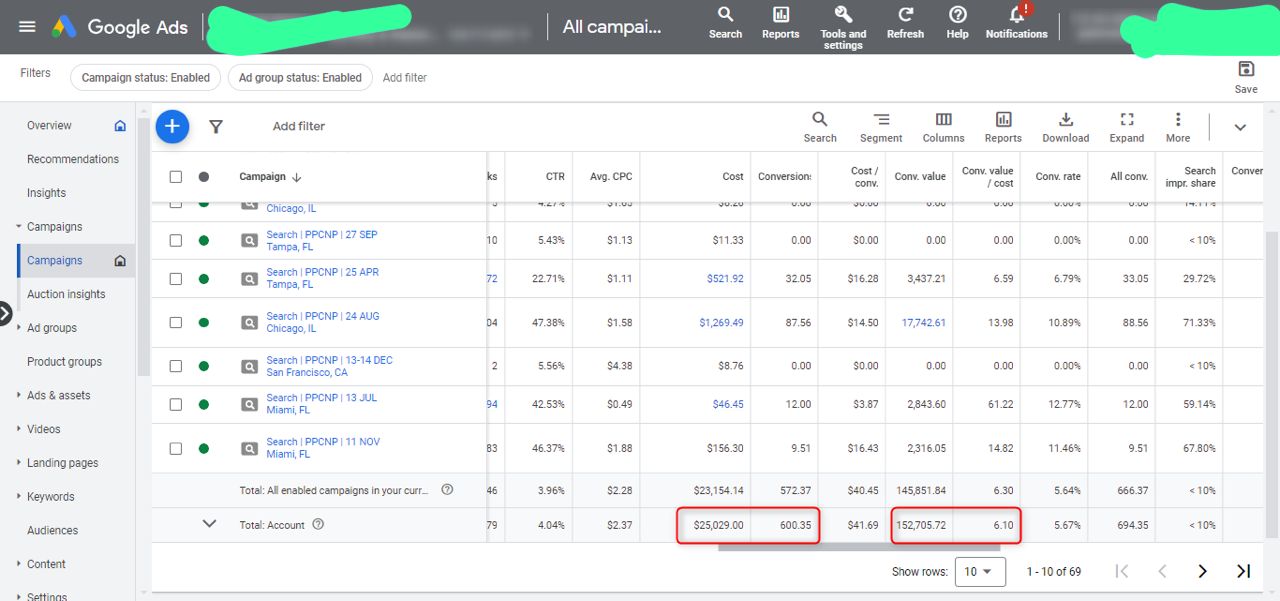
Task: Open Notifications bell
Action: (1016, 16)
